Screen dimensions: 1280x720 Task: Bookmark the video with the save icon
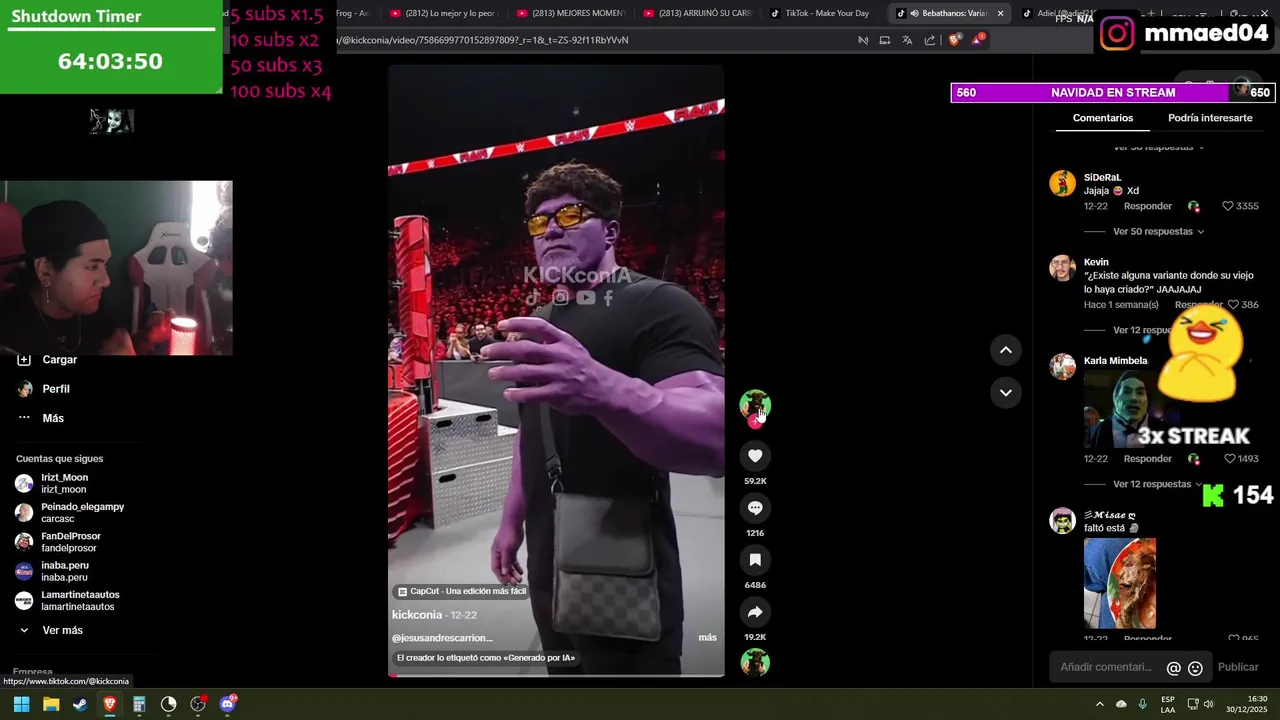755,560
